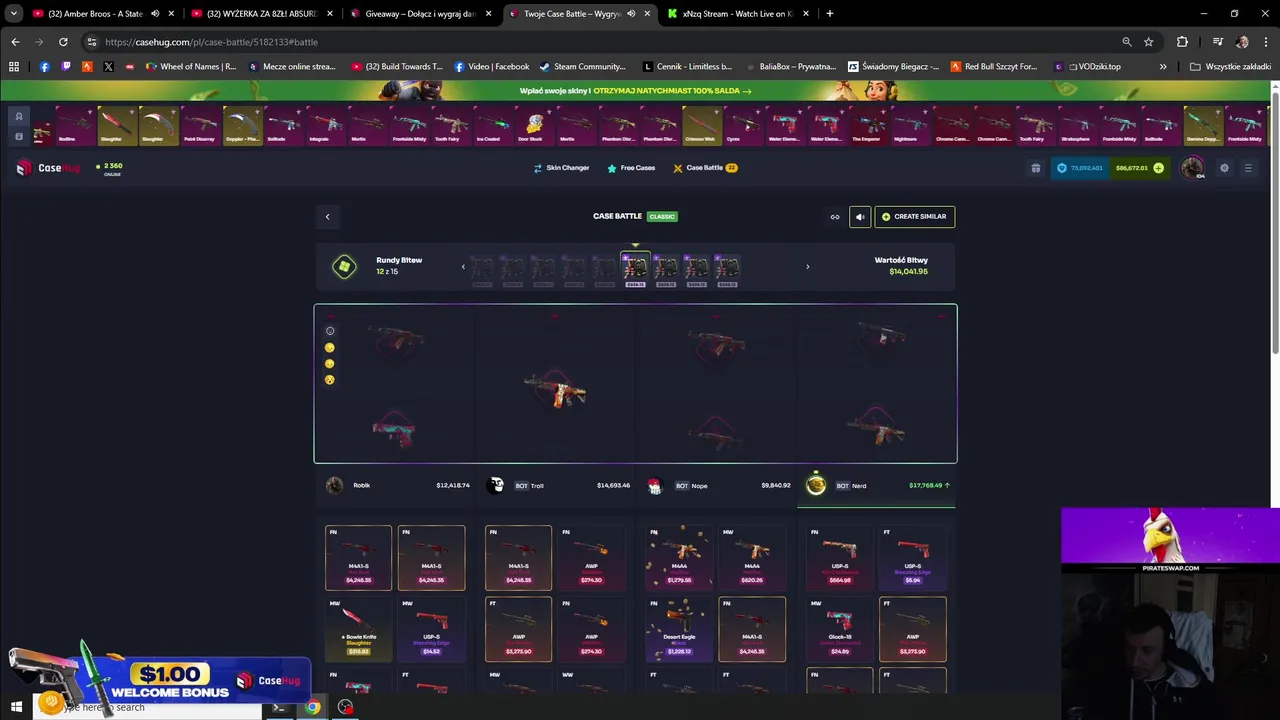
Task: Select Robik's Bowie Knife Slaughter drop
Action: coord(358,629)
